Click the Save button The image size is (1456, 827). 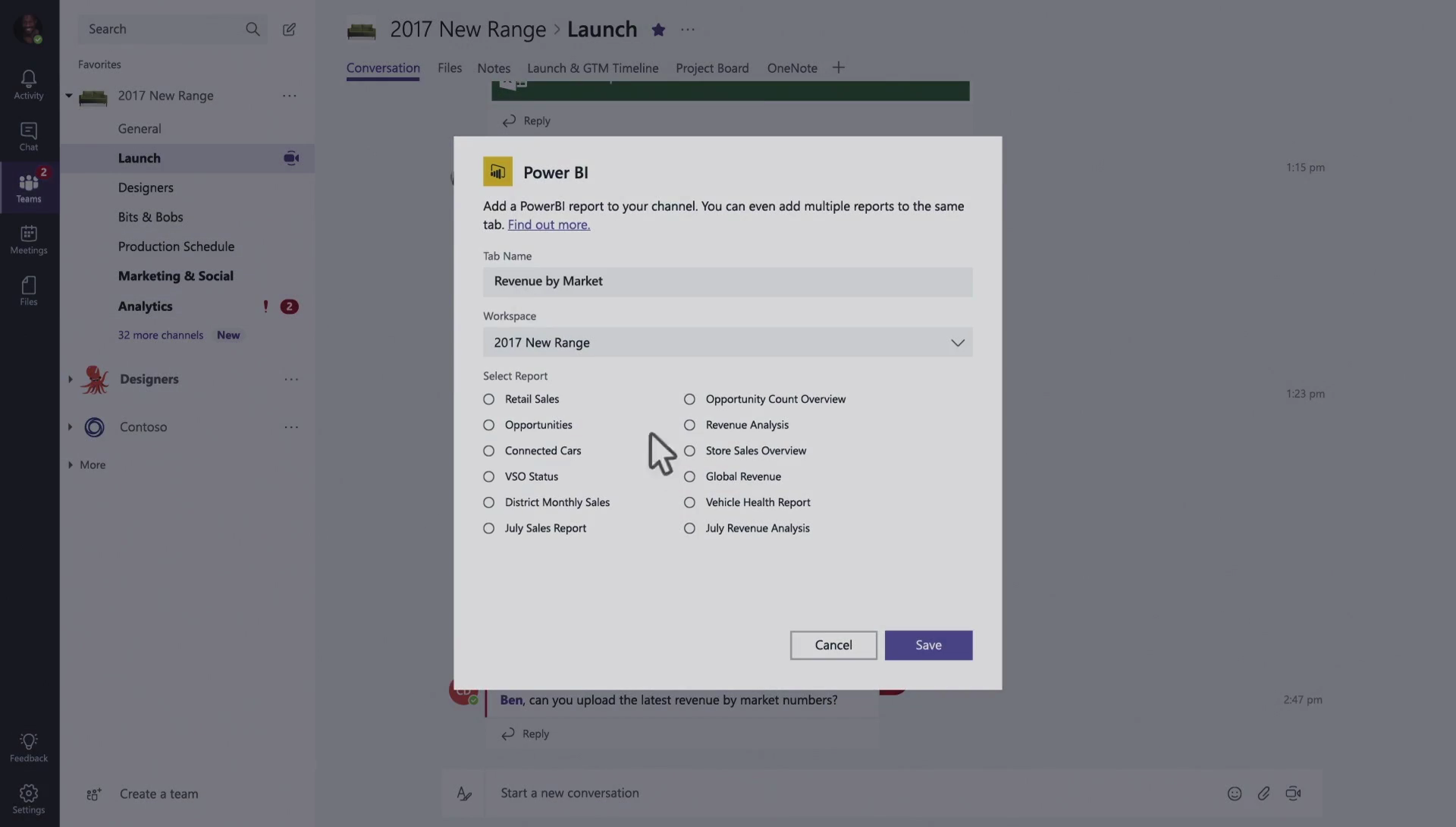click(x=928, y=645)
